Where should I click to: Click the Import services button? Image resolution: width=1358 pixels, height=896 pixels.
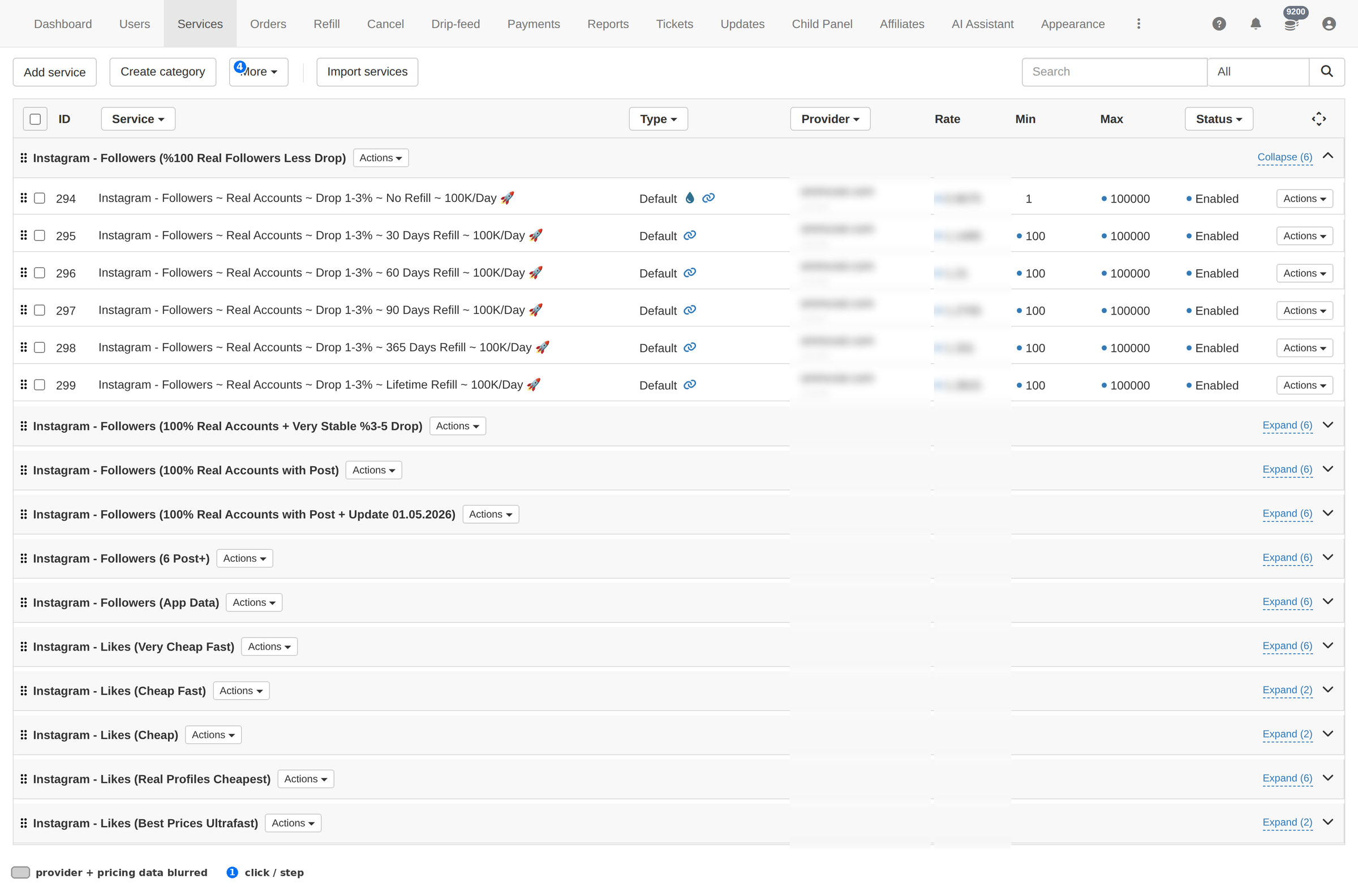click(x=367, y=71)
